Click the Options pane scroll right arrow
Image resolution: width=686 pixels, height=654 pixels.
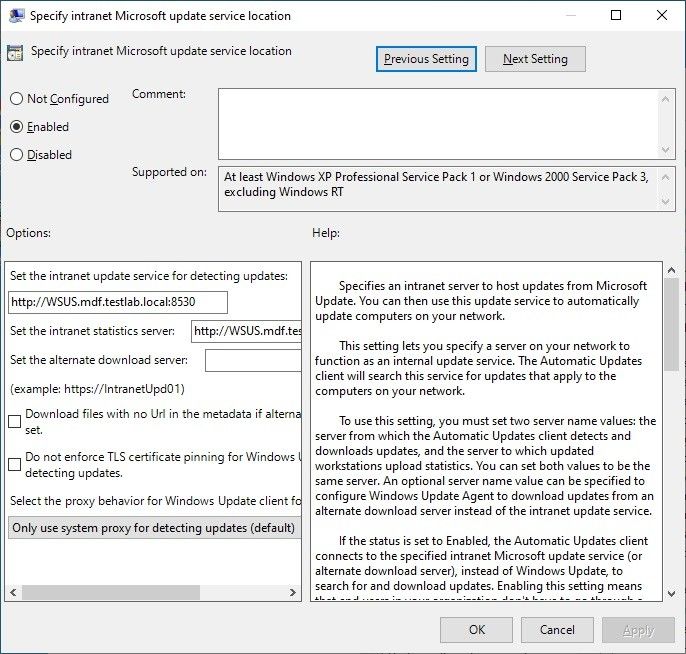[x=293, y=593]
